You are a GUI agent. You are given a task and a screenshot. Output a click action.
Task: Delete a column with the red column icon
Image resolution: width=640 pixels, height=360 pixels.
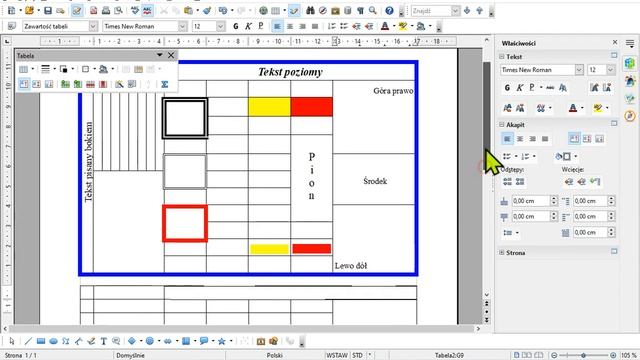tap(103, 84)
